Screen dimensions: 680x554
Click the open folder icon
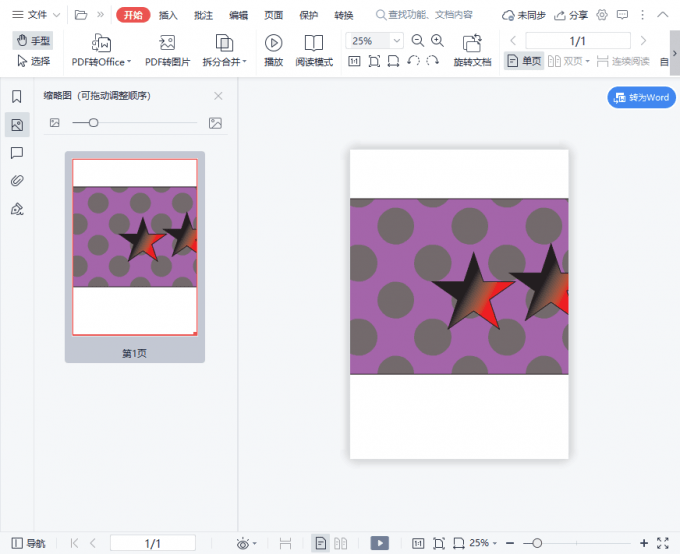pyautogui.click(x=81, y=15)
